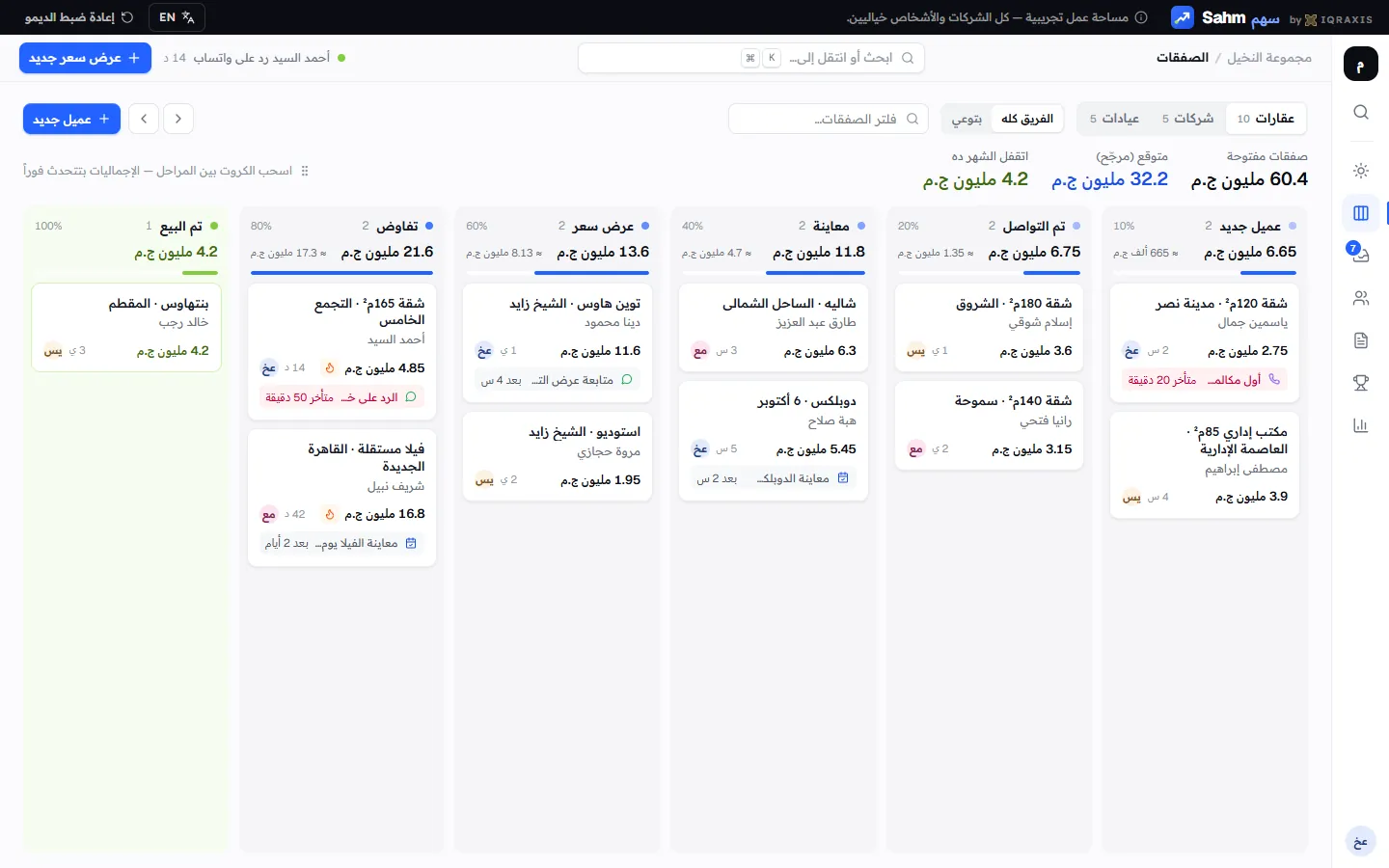The width and height of the screenshot is (1389, 868).
Task: Open the inbox icon with badge 7
Action: (1361, 256)
